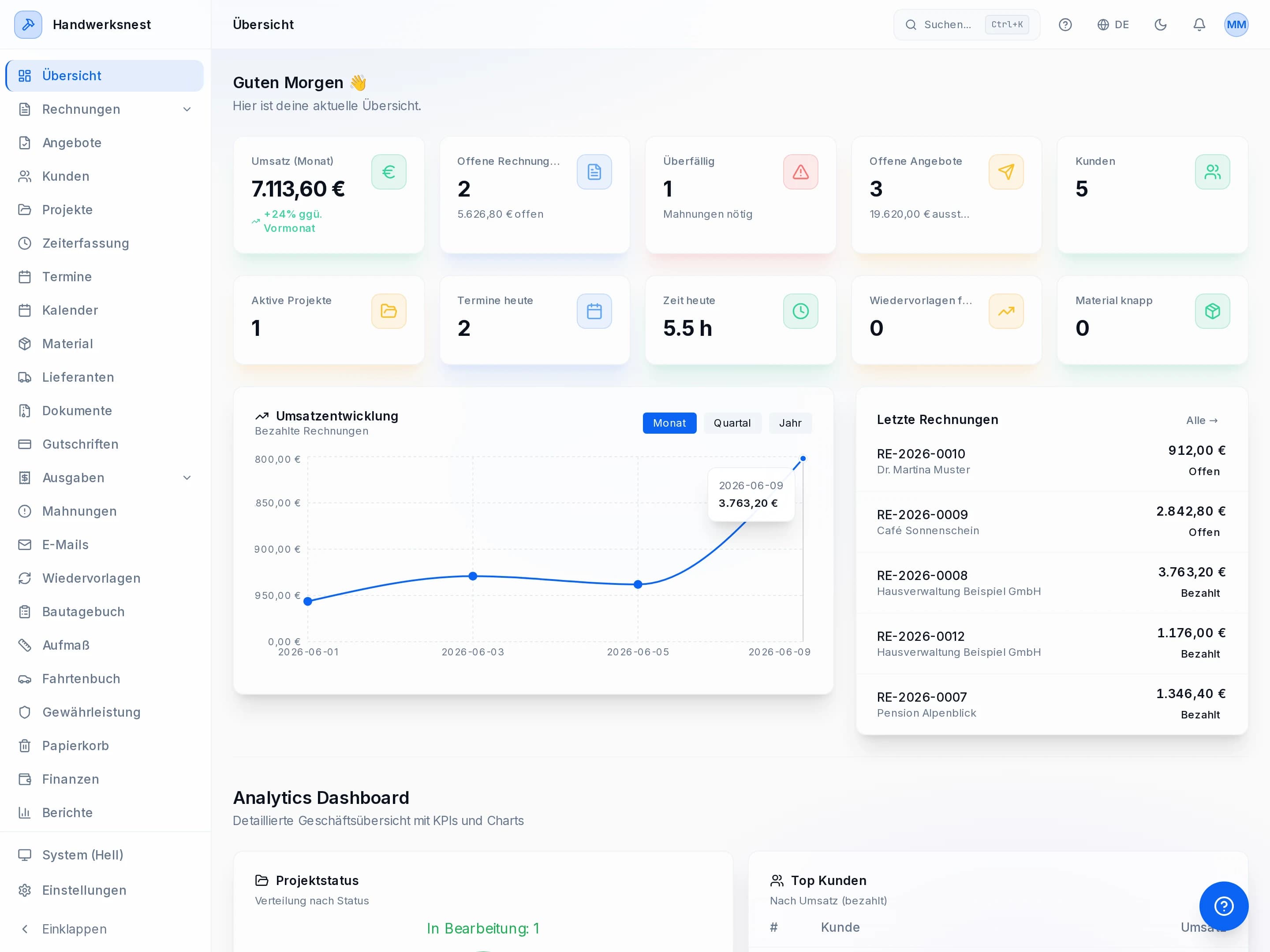Toggle dark mode with the moon icon
Image resolution: width=1270 pixels, height=952 pixels.
coord(1160,25)
